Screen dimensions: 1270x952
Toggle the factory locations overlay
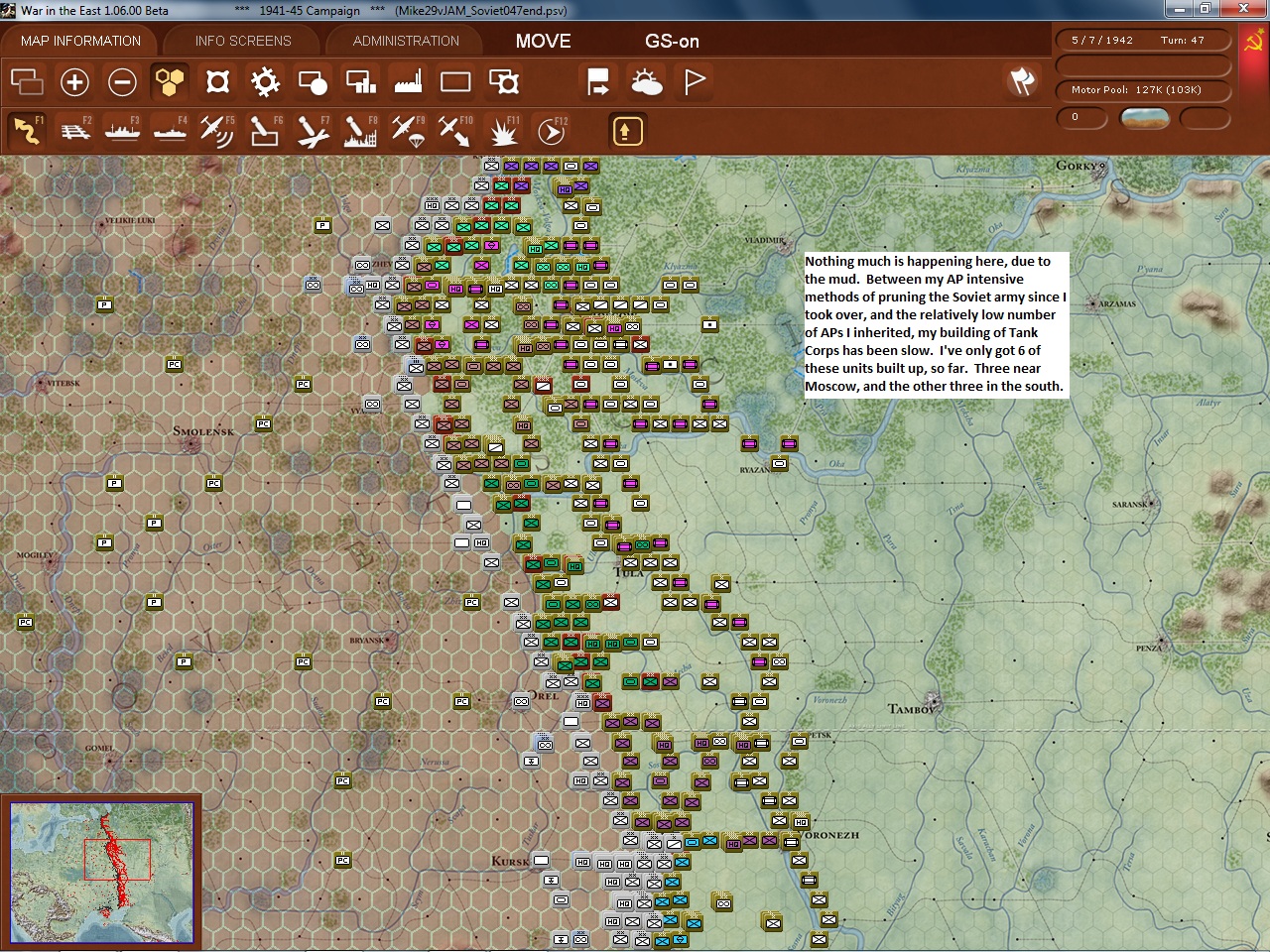pyautogui.click(x=408, y=81)
